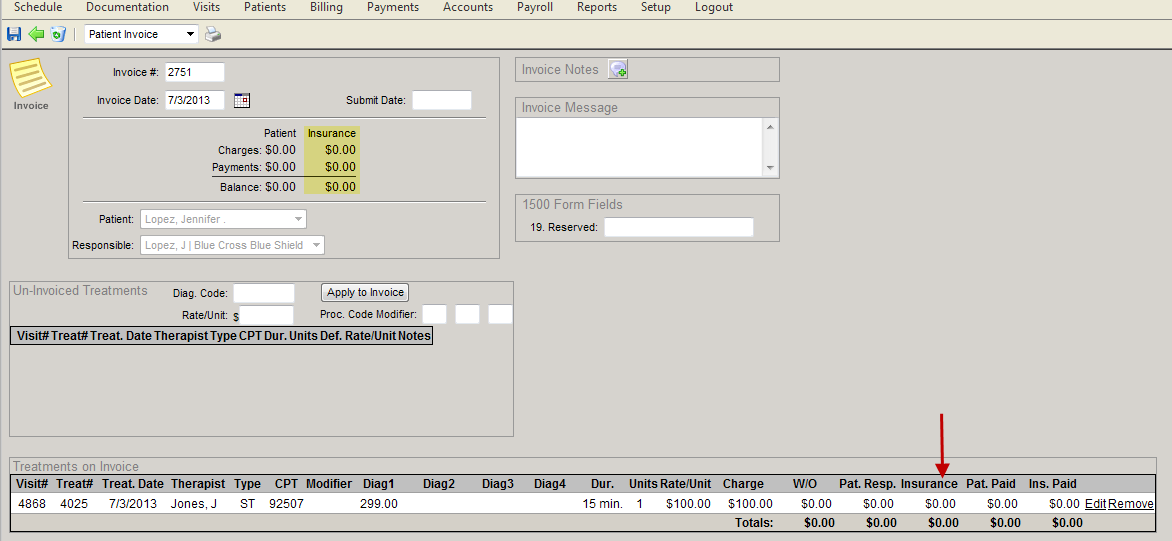1172x541 pixels.
Task: Click therapist Jones, J cell
Action: click(x=194, y=504)
